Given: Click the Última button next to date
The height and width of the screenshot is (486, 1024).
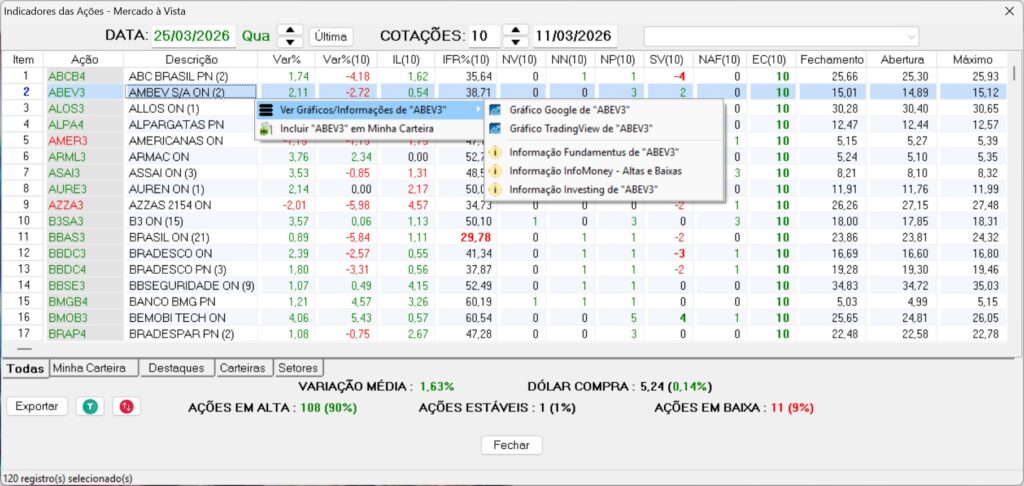Looking at the screenshot, I should pos(331,36).
